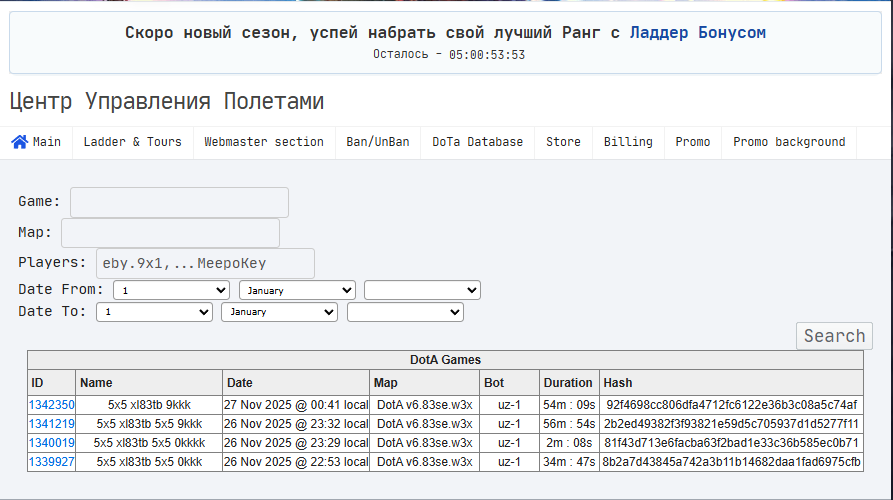
Task: Open the Date From month dropdown
Action: tap(297, 290)
